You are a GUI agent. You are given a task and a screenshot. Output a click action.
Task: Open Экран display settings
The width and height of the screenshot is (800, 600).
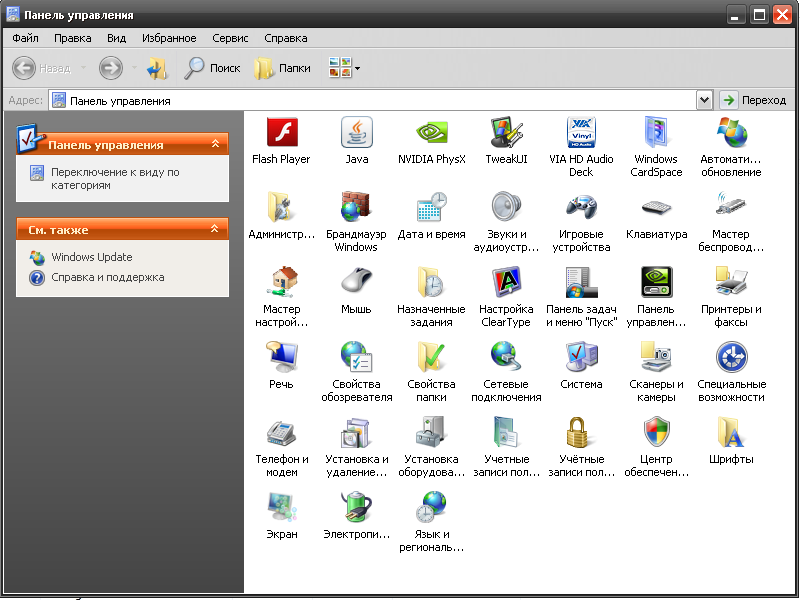tap(281, 515)
